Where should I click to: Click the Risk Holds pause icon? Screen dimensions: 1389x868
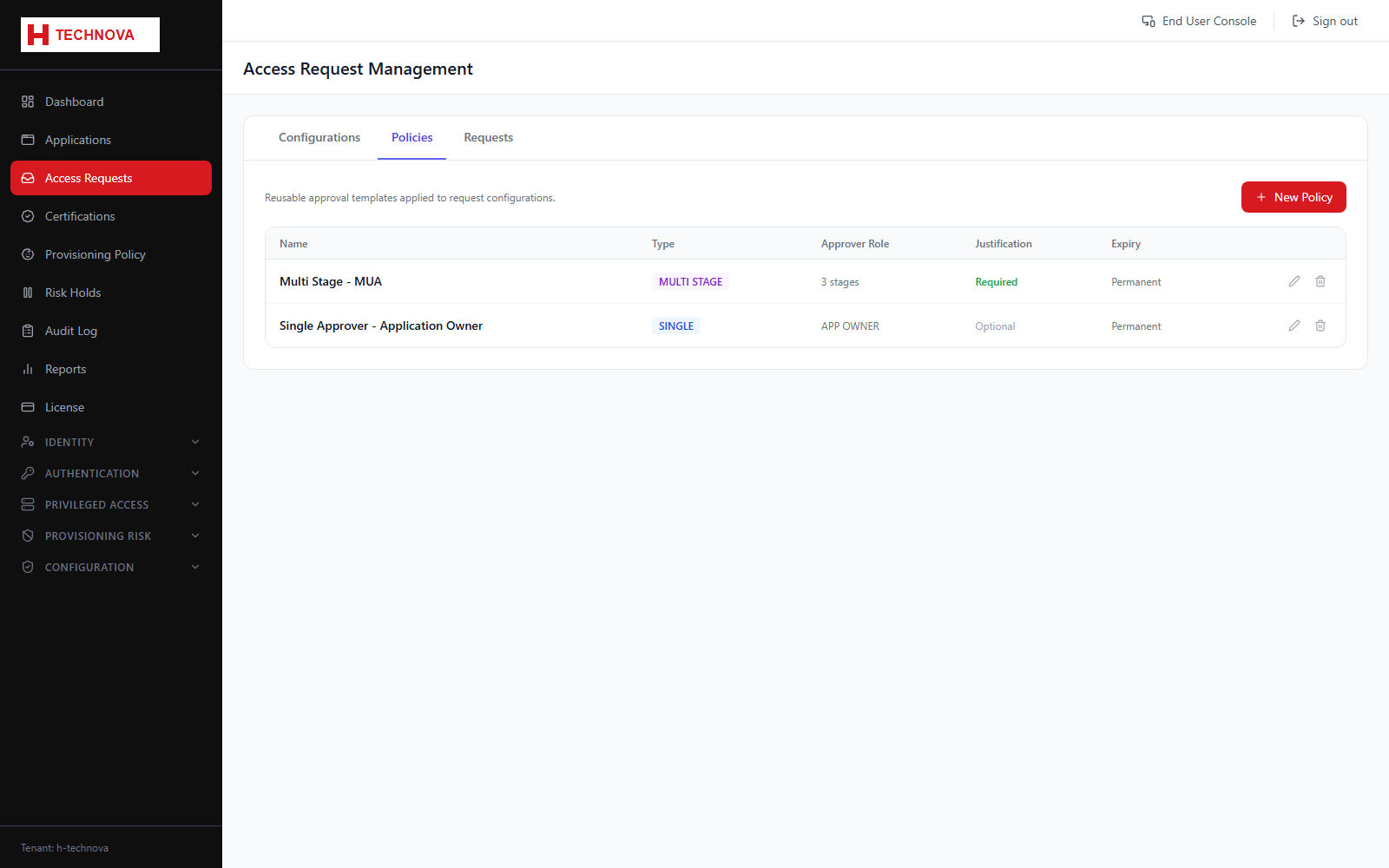(x=28, y=293)
